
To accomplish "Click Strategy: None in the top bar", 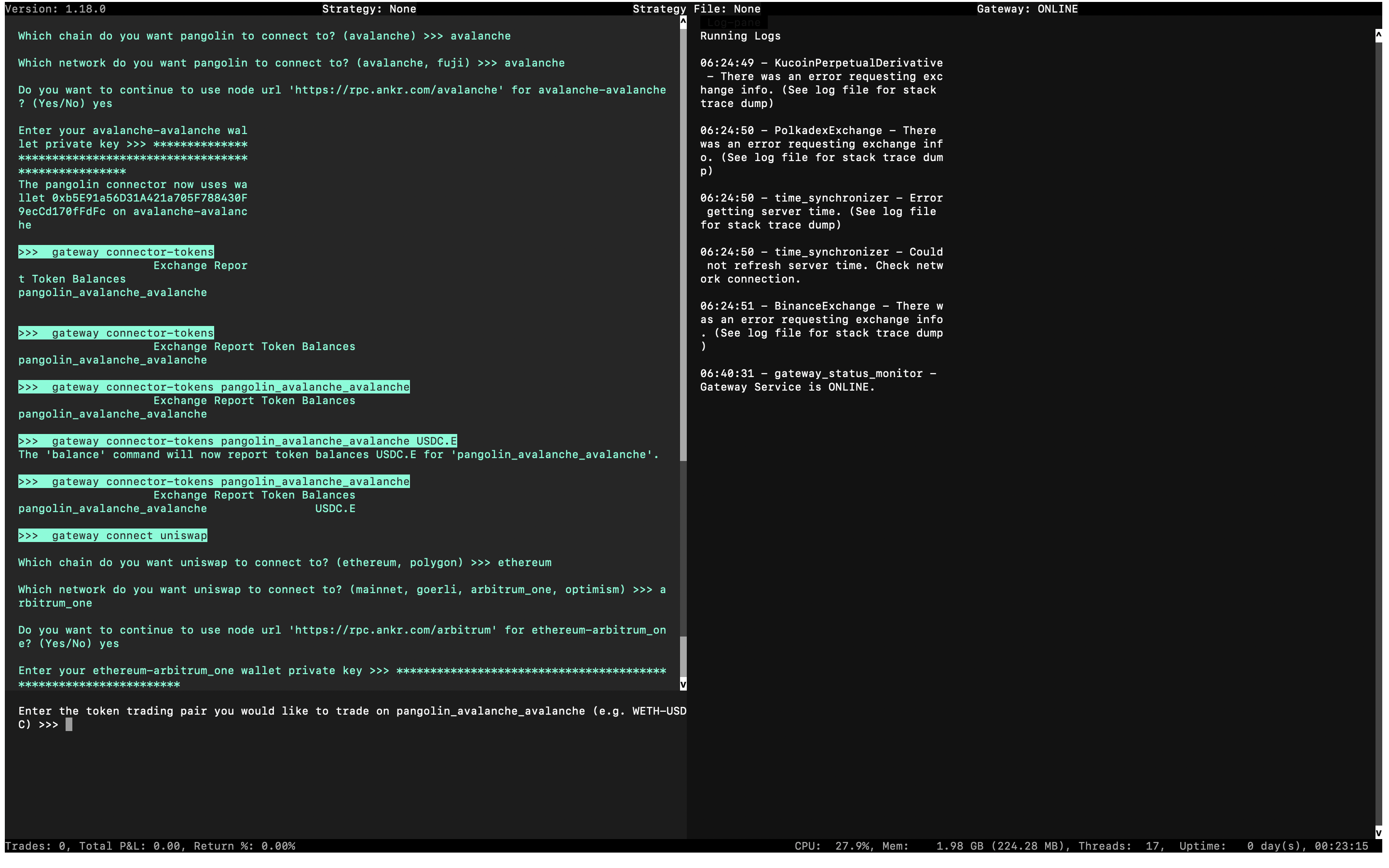I will point(369,9).
